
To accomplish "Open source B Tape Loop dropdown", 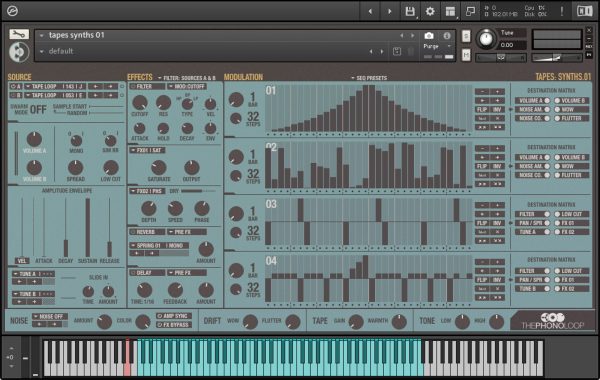I will pyautogui.click(x=55, y=95).
